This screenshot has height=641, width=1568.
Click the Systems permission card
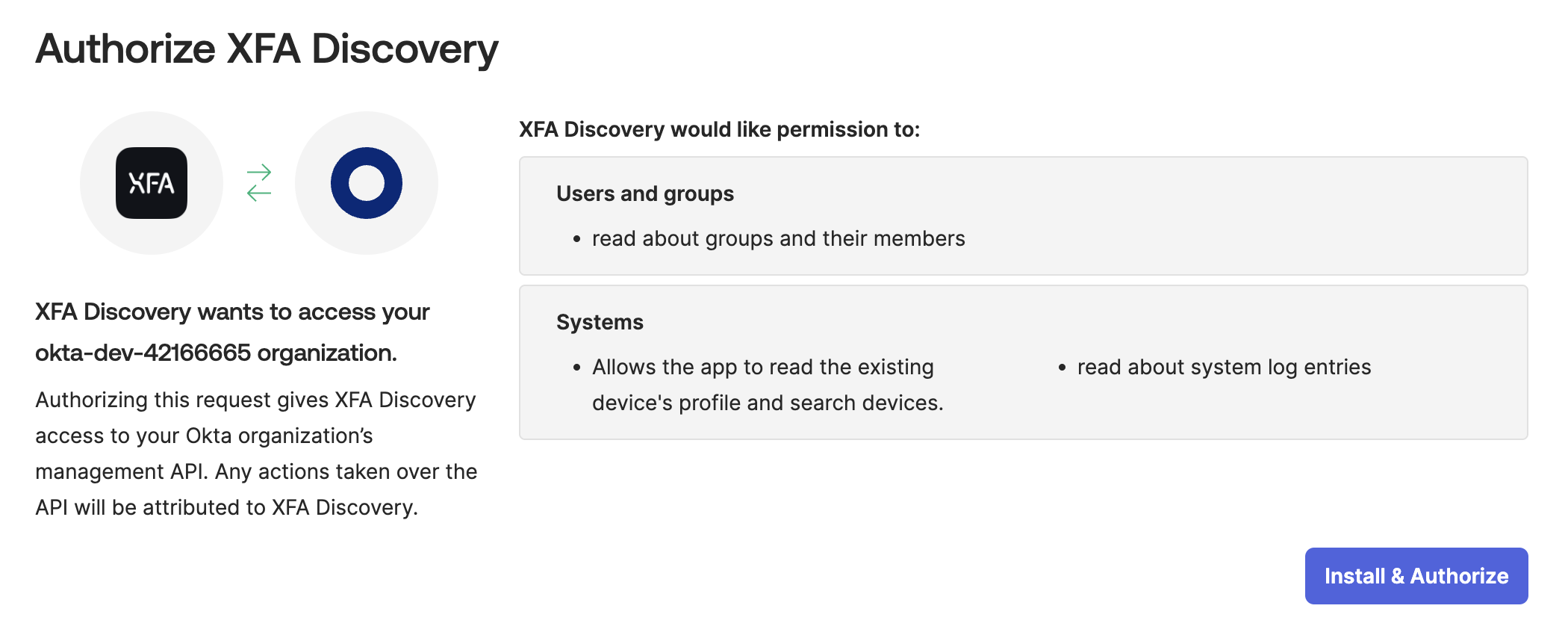[1023, 362]
